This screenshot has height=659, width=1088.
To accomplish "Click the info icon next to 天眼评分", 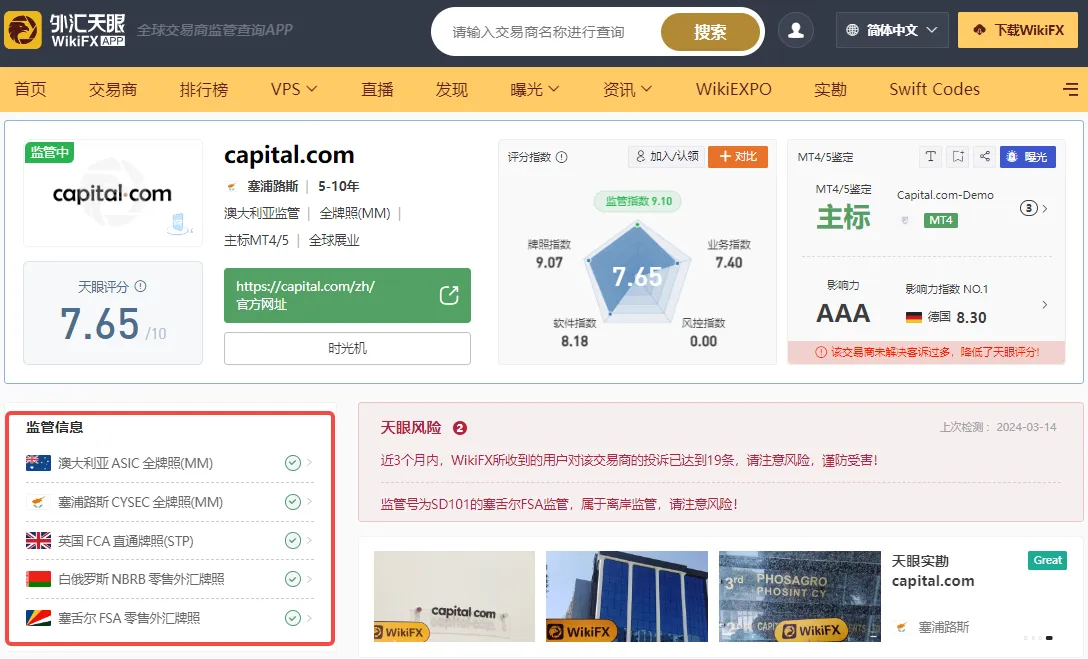I will coord(140,286).
